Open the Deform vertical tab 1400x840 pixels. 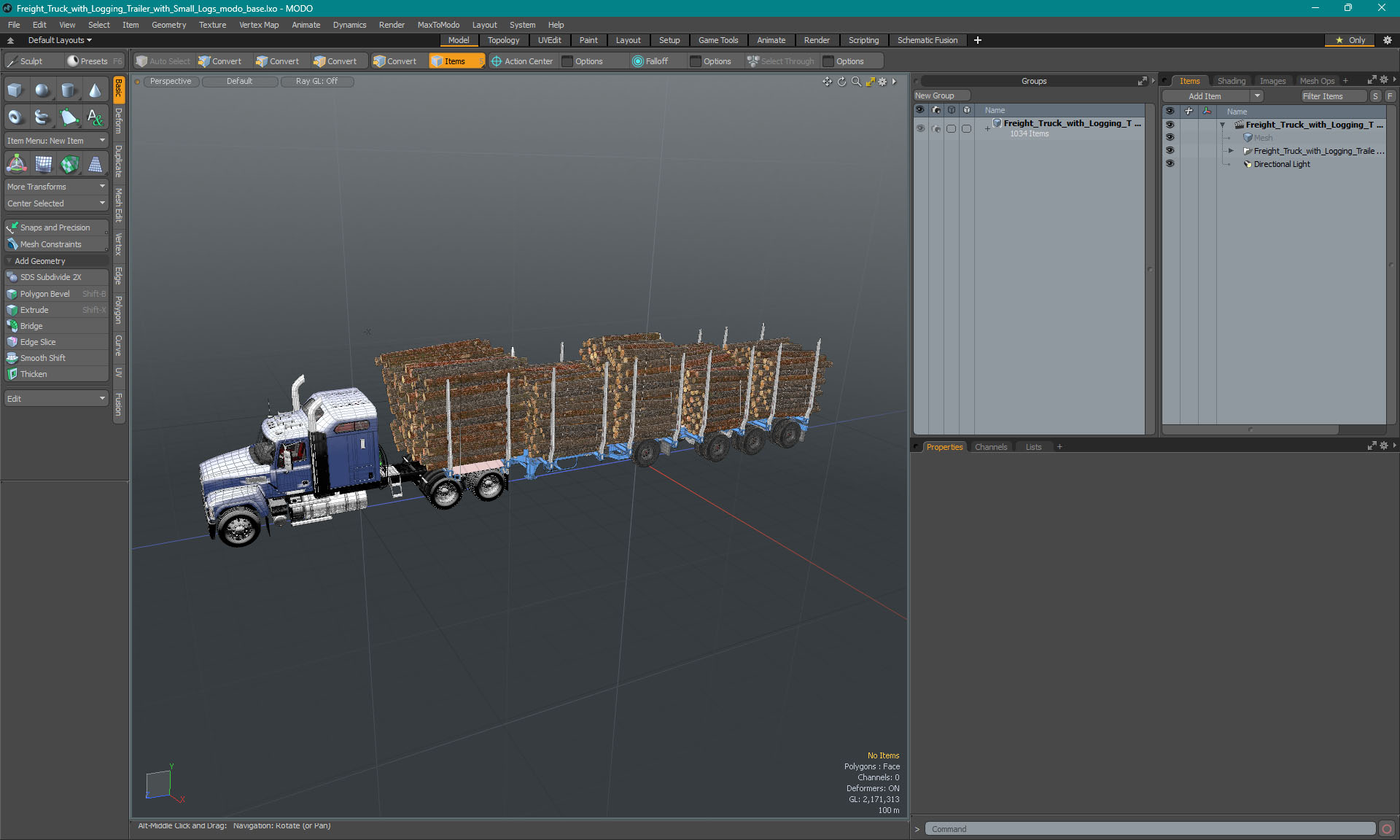pos(119,121)
